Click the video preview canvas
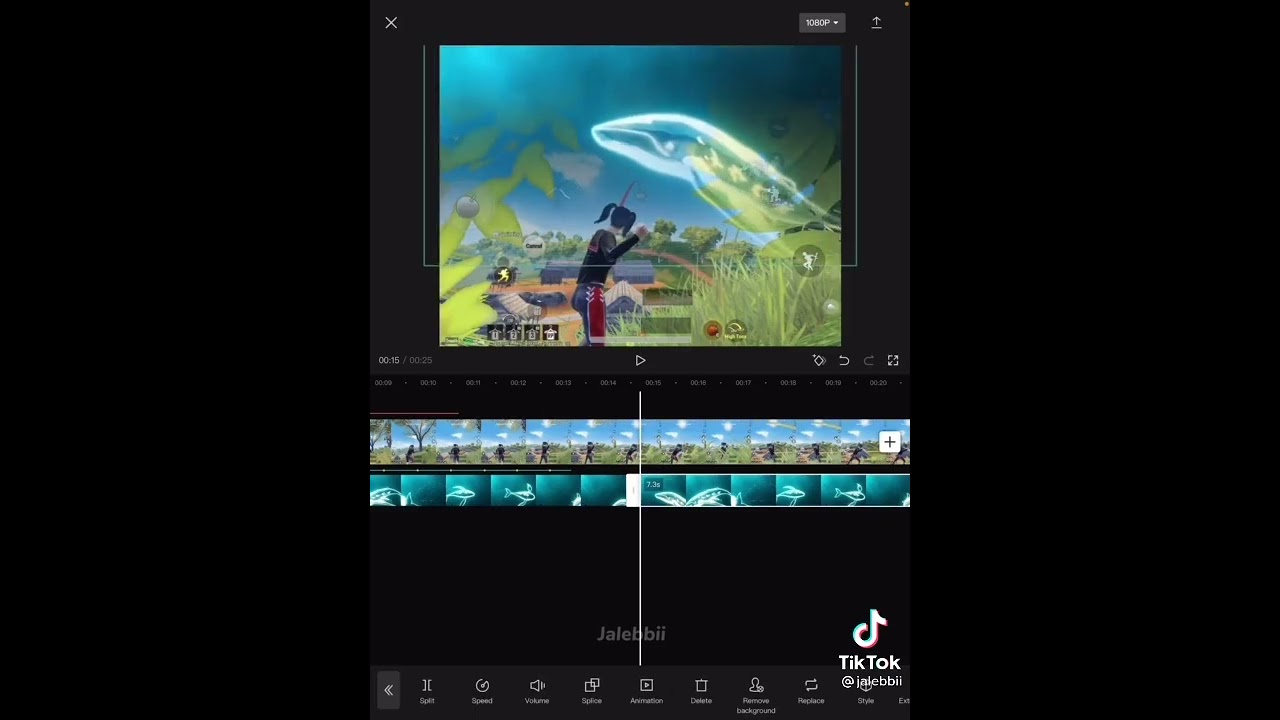Image resolution: width=1280 pixels, height=720 pixels. [640, 196]
